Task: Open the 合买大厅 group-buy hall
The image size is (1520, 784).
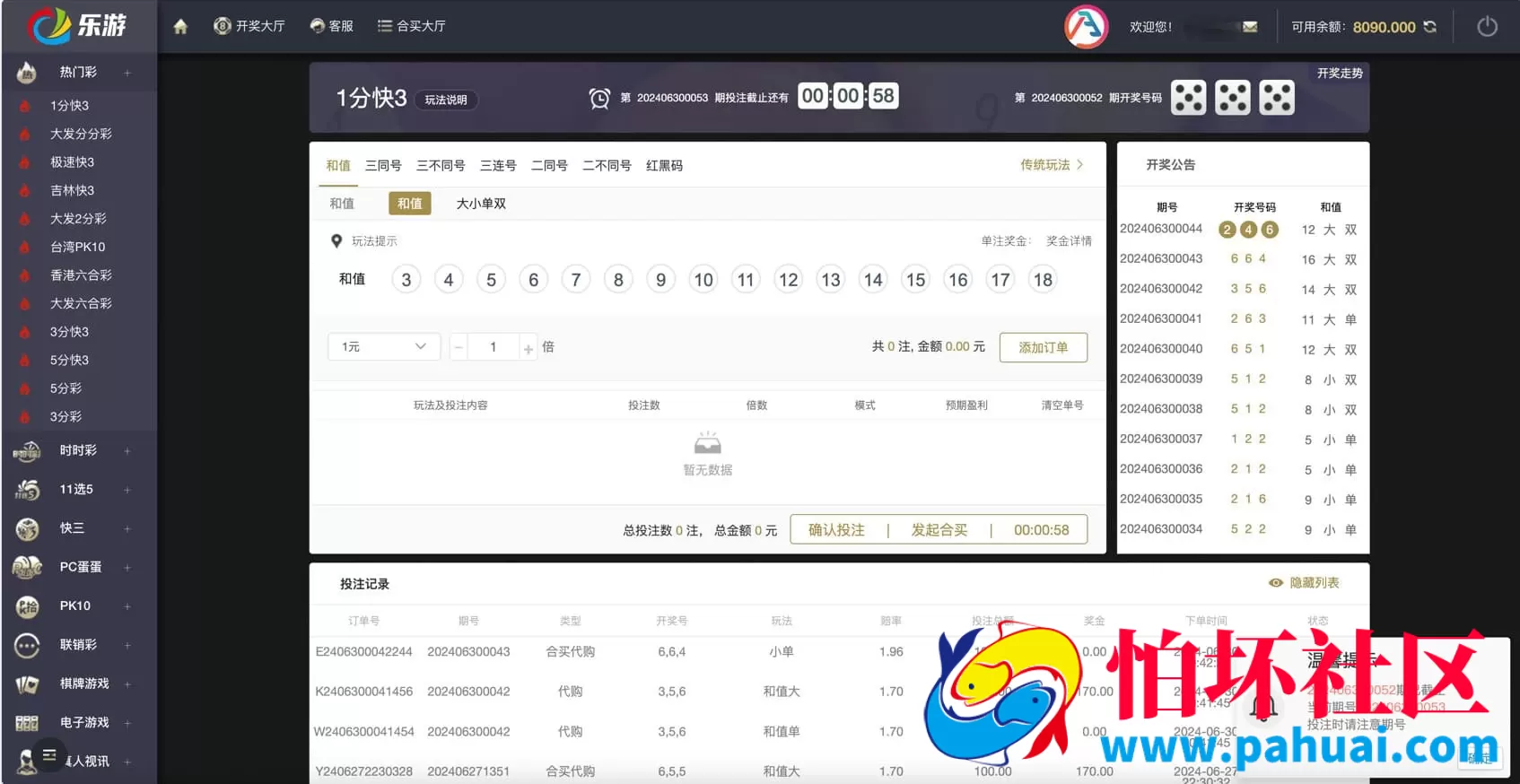Action: [412, 26]
